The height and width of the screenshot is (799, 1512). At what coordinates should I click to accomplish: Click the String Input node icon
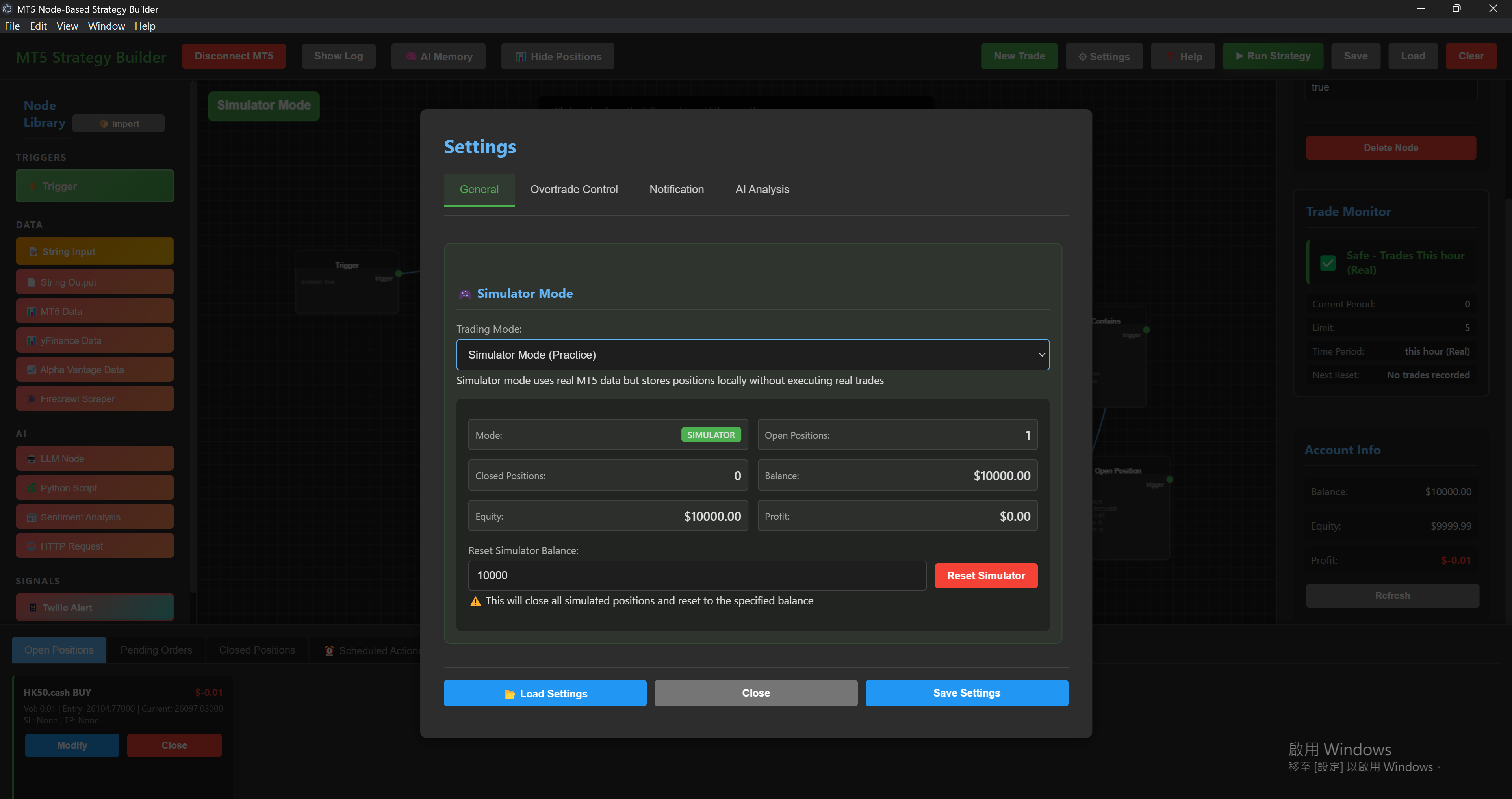(33, 251)
